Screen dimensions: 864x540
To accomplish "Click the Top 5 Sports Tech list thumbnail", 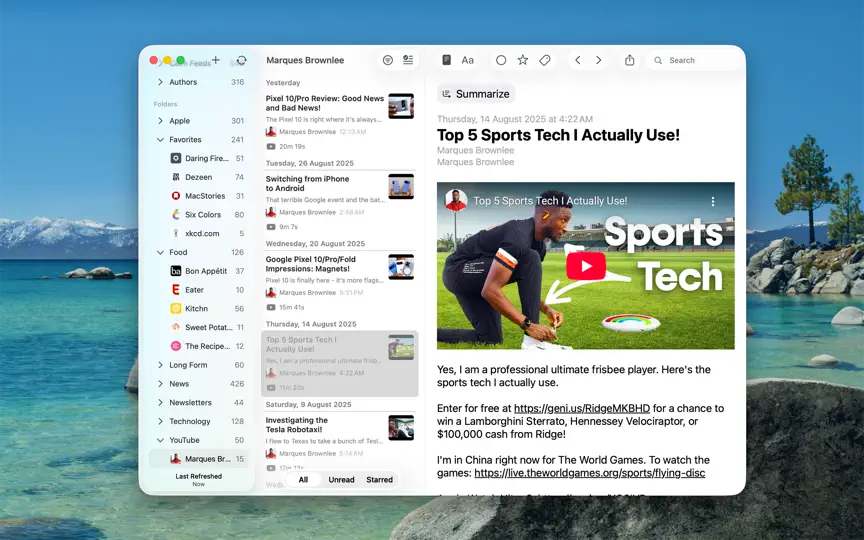I will [401, 347].
